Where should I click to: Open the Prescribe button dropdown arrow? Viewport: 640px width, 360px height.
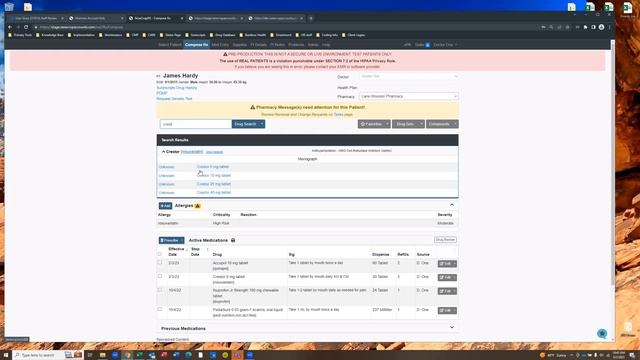coord(182,240)
